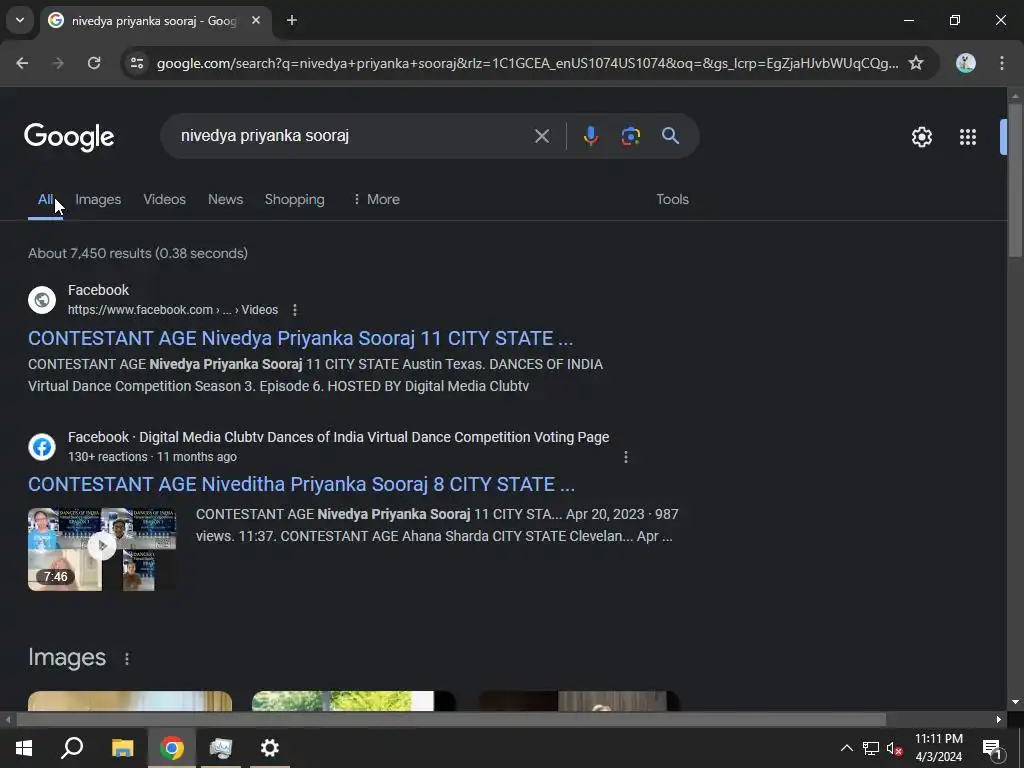Click the Google logo
Viewport: 1024px width, 768px height.
click(x=69, y=137)
